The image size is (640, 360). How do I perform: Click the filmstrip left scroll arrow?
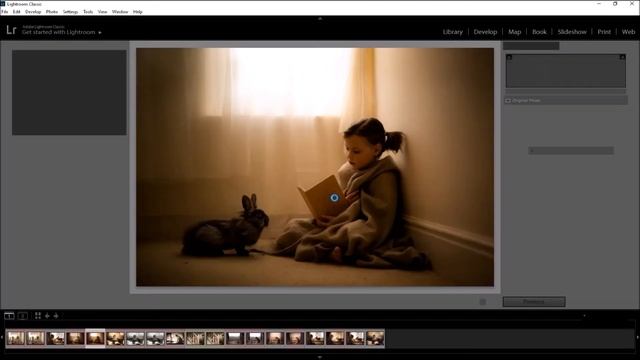[2, 338]
